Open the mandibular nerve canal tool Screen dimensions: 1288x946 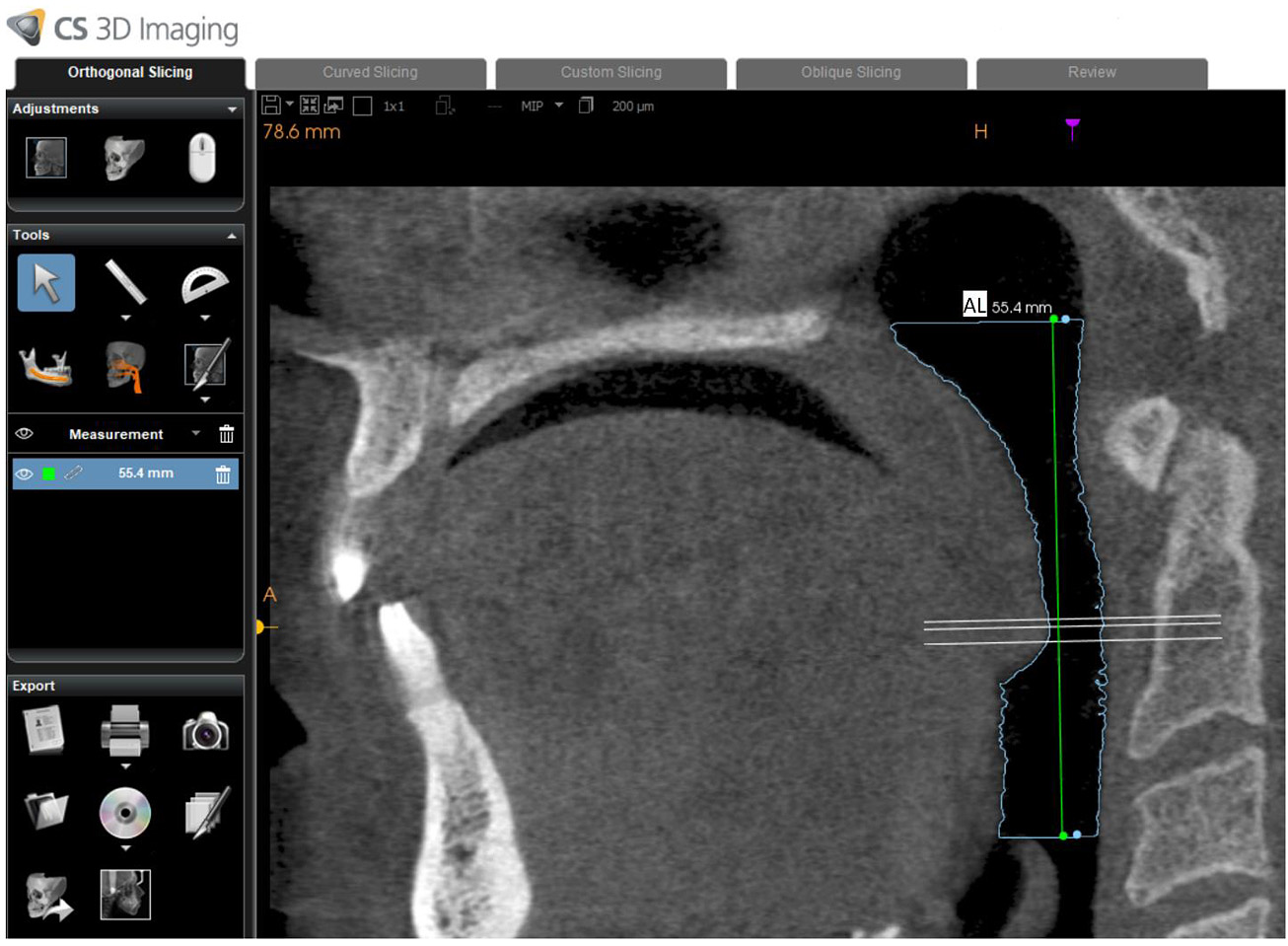[45, 367]
